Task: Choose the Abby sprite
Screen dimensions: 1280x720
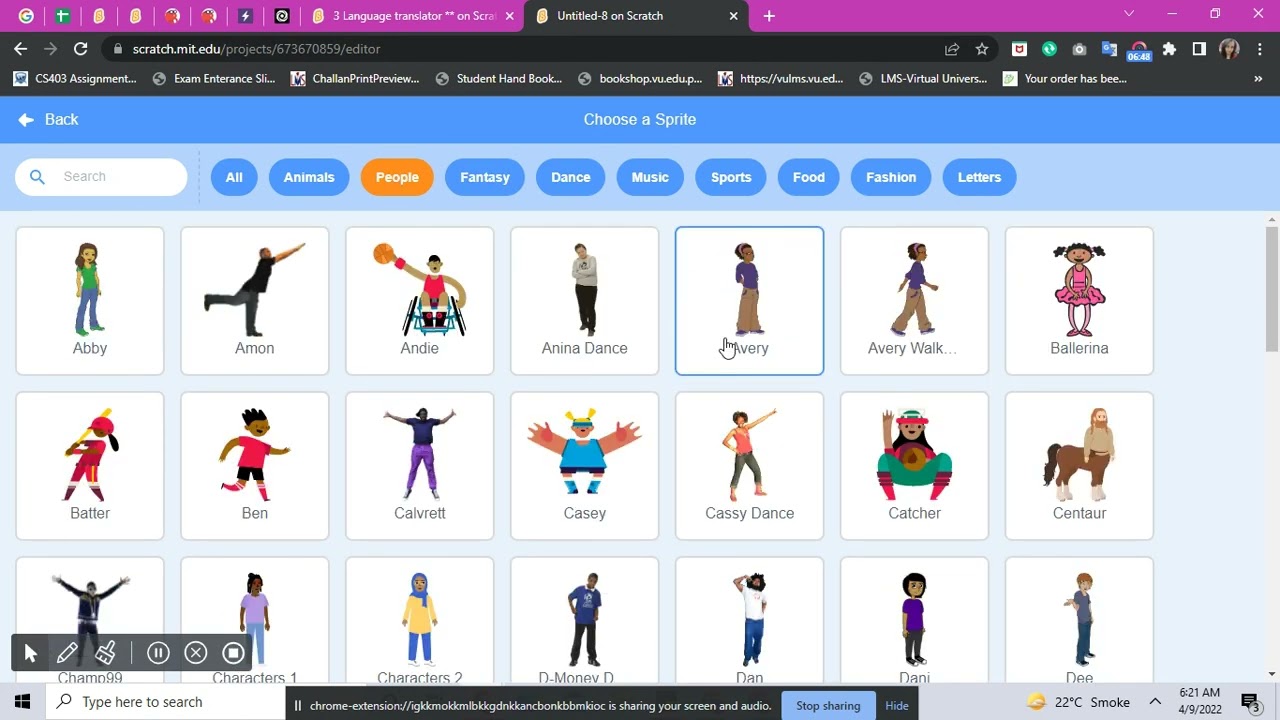Action: 90,301
